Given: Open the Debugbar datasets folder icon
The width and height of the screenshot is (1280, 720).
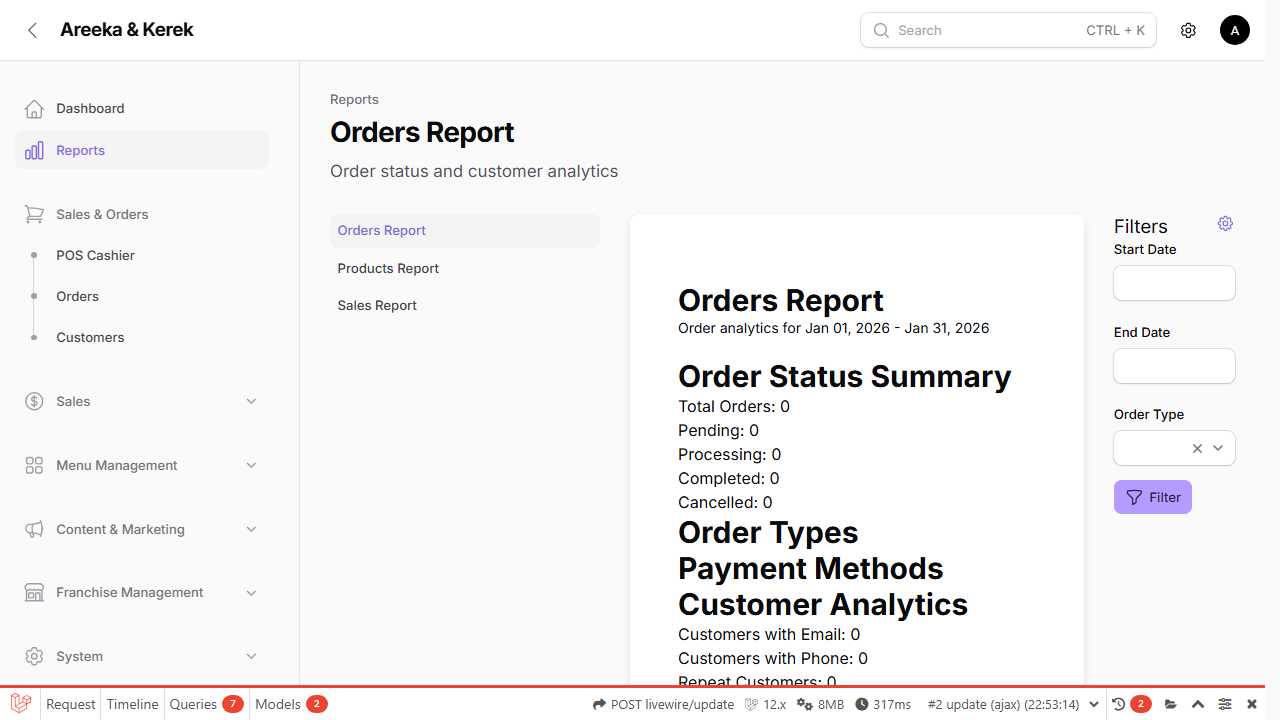Looking at the screenshot, I should pos(1170,703).
